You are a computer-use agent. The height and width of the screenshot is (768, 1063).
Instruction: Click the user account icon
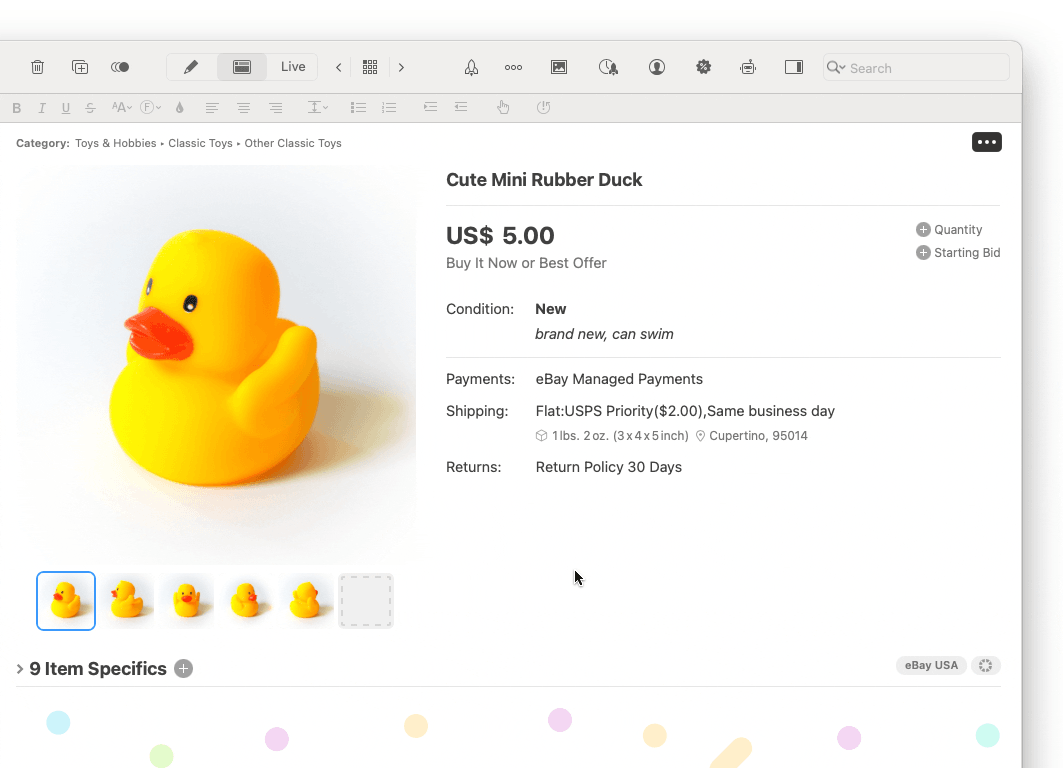pos(657,67)
